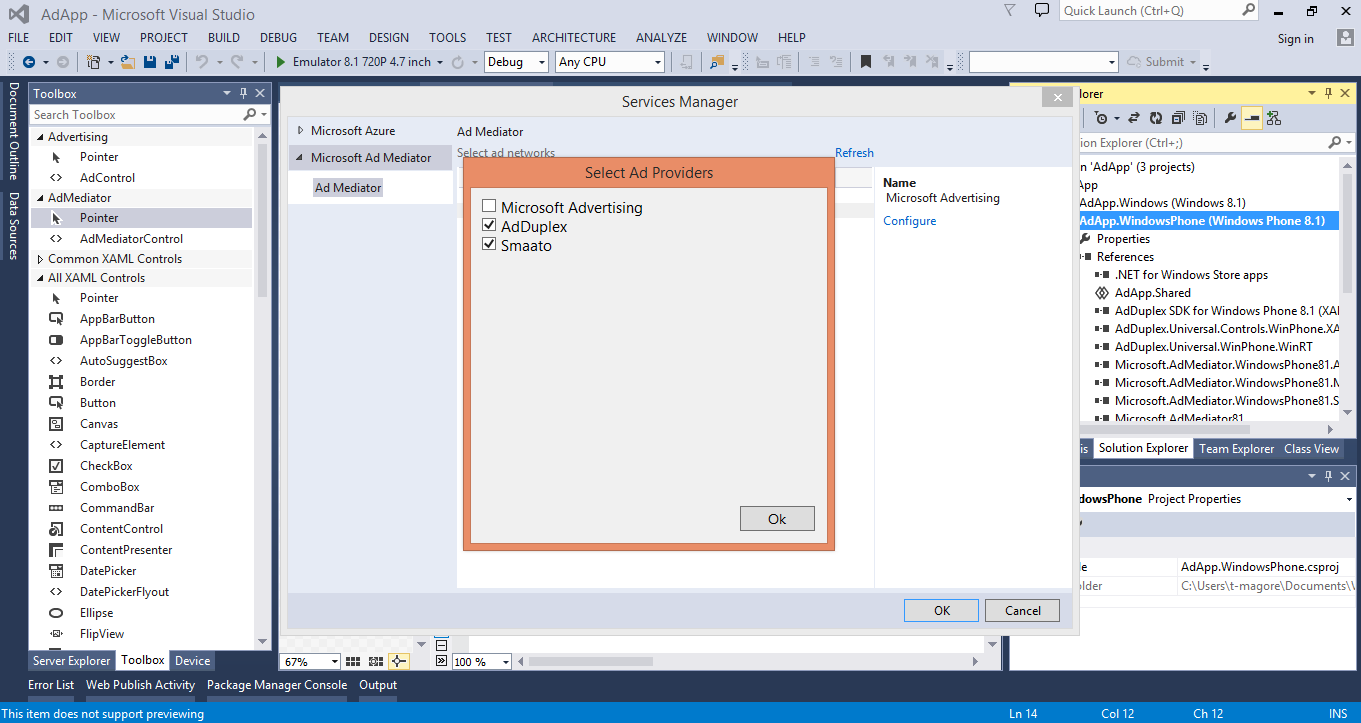Pin the Toolbox panel with auto-hide icon
The height and width of the screenshot is (723, 1361).
(x=243, y=93)
